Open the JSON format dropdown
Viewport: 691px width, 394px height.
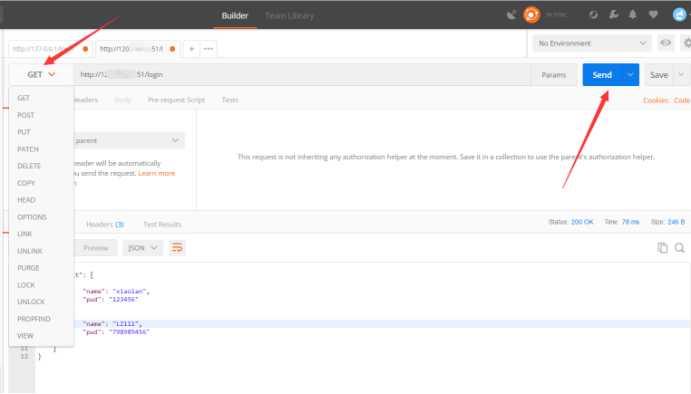pyautogui.click(x=142, y=248)
